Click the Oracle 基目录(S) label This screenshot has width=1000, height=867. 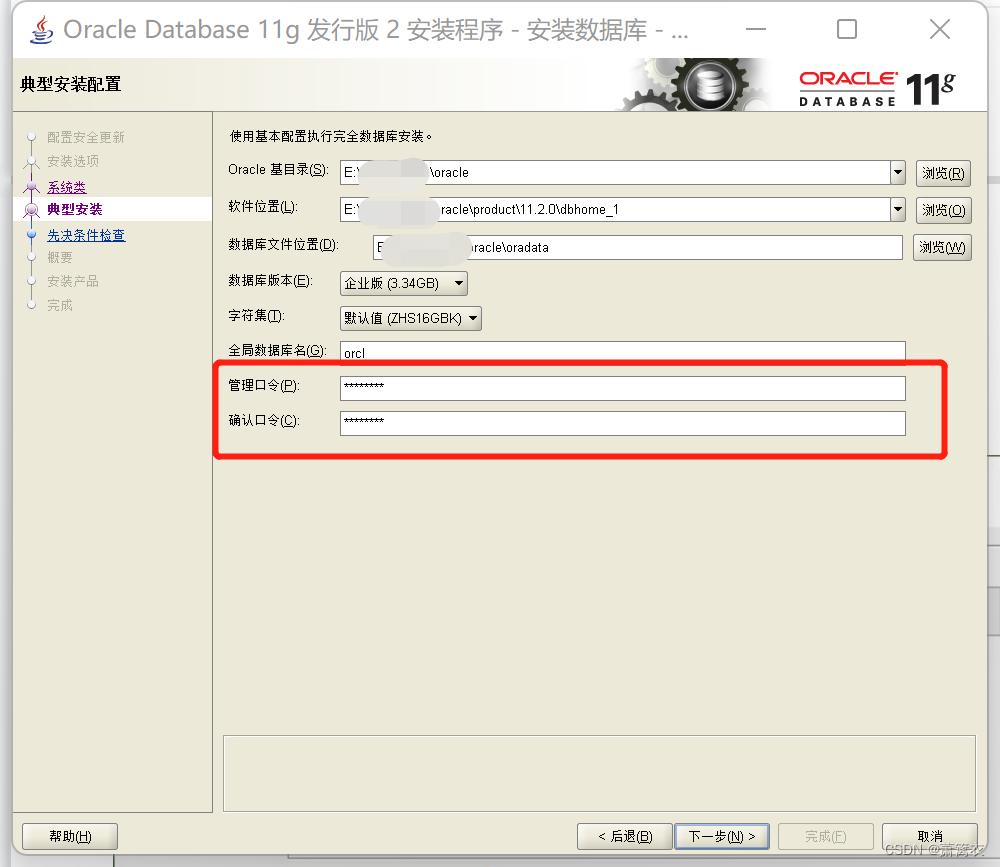pos(279,170)
